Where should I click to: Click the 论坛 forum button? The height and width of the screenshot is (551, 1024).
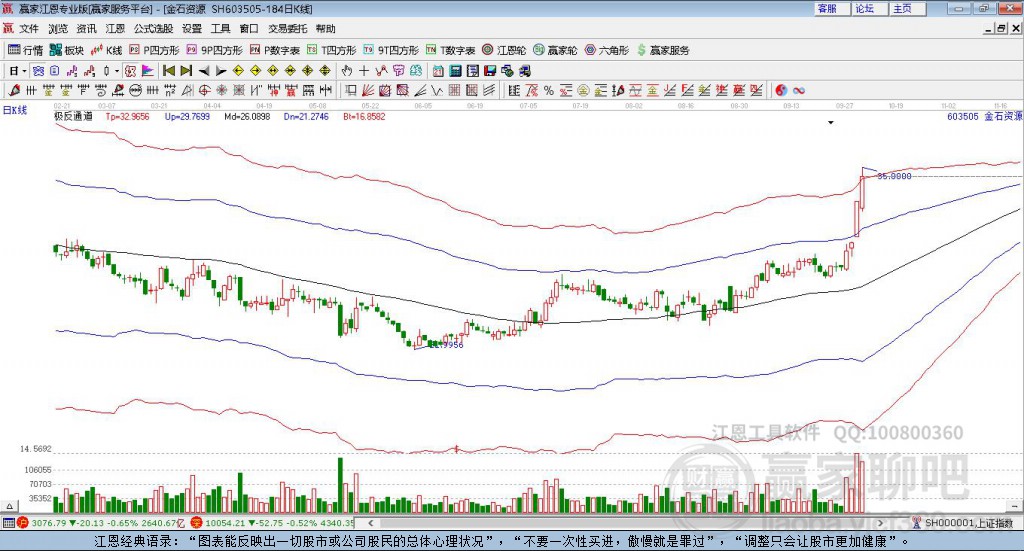(x=869, y=8)
